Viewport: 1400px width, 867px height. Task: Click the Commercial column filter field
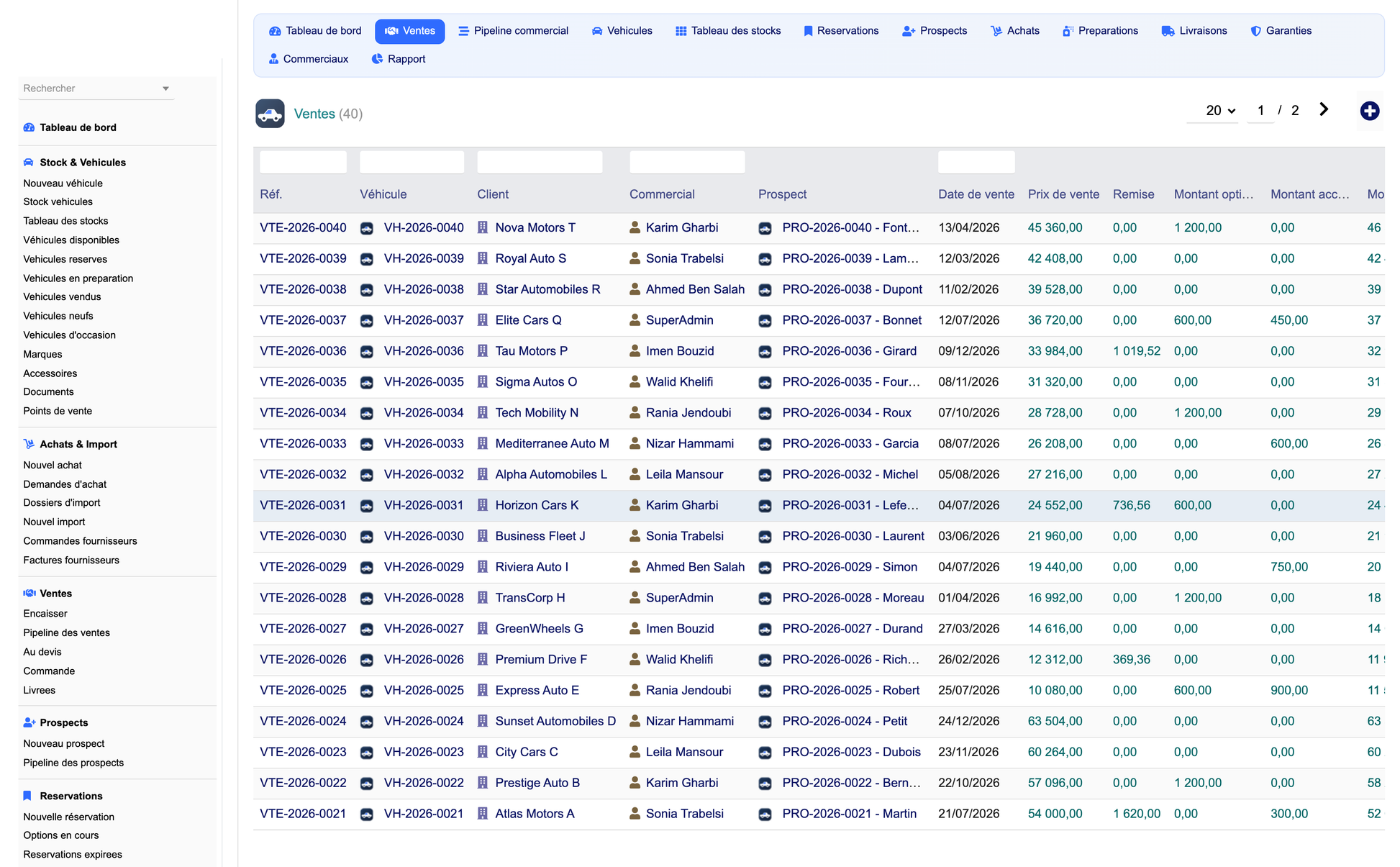(x=687, y=162)
